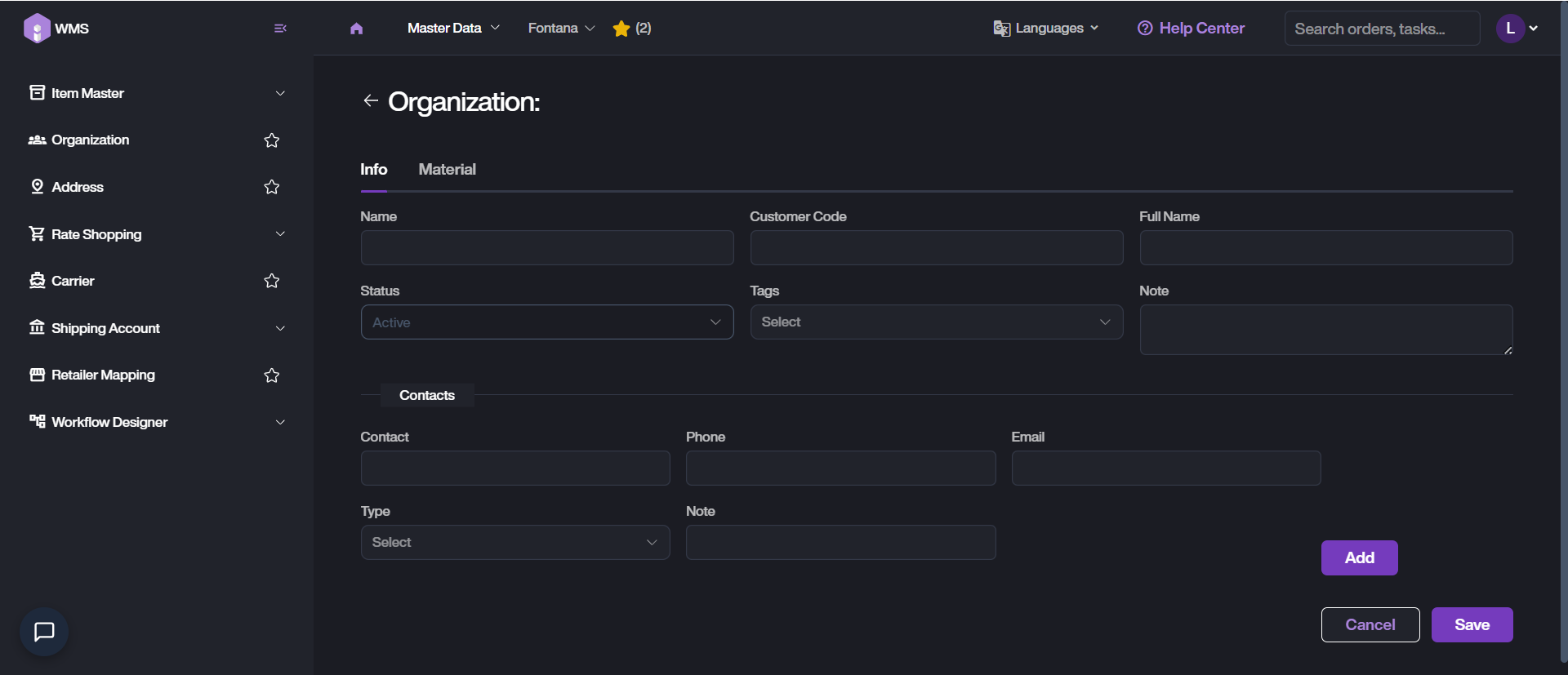Switch to the Material tab

pyautogui.click(x=447, y=170)
